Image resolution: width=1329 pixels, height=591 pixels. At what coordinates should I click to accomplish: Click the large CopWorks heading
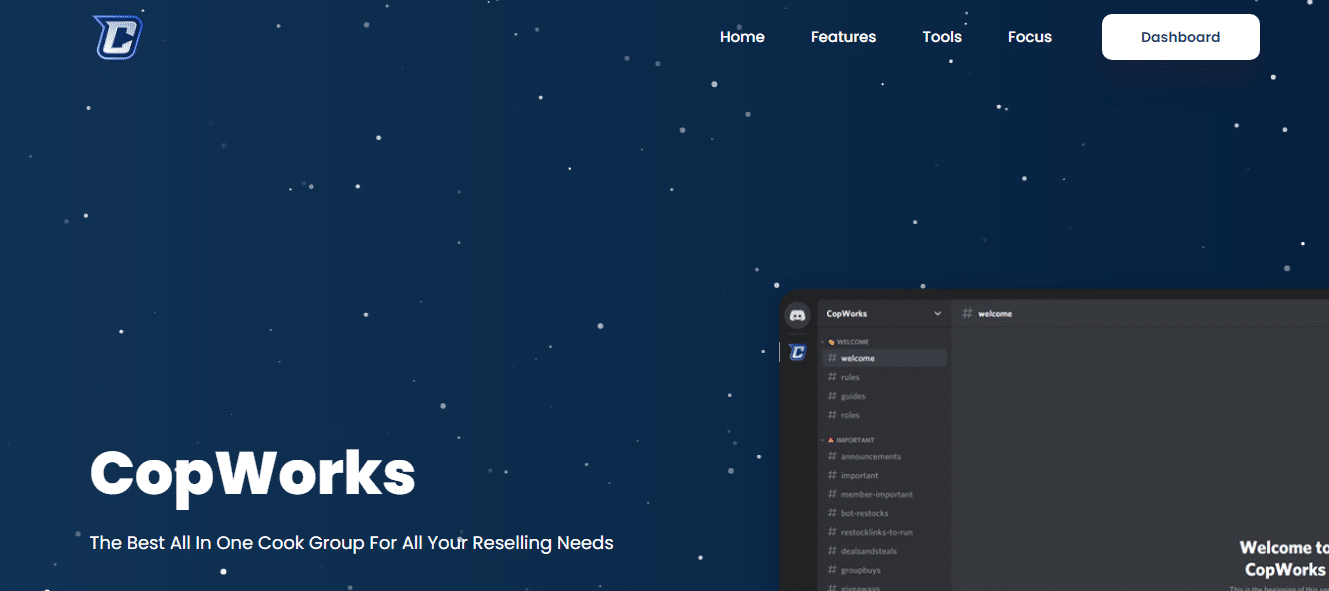tap(253, 473)
